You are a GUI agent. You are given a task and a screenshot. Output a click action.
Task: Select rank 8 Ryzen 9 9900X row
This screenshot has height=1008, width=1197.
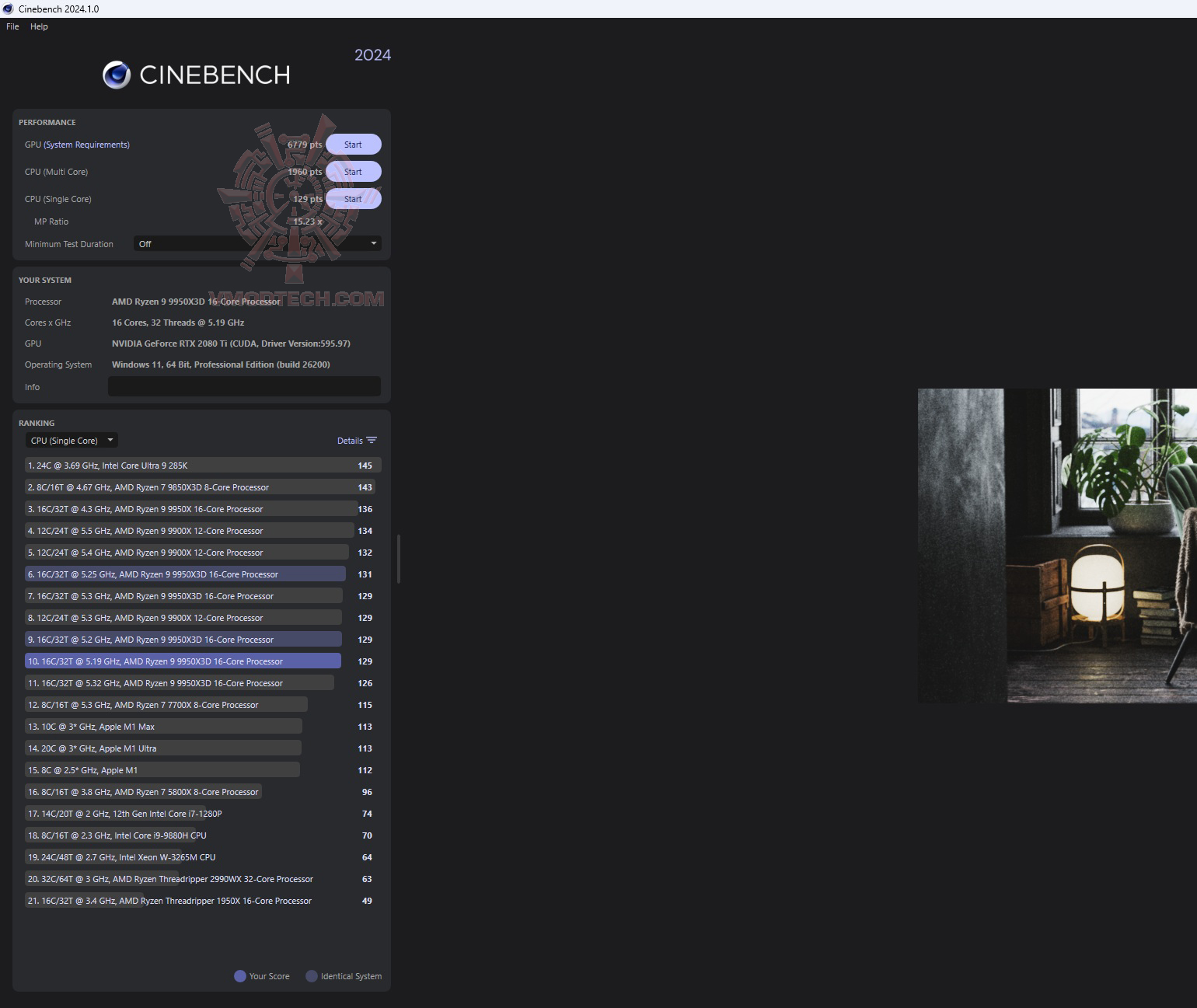tap(203, 618)
